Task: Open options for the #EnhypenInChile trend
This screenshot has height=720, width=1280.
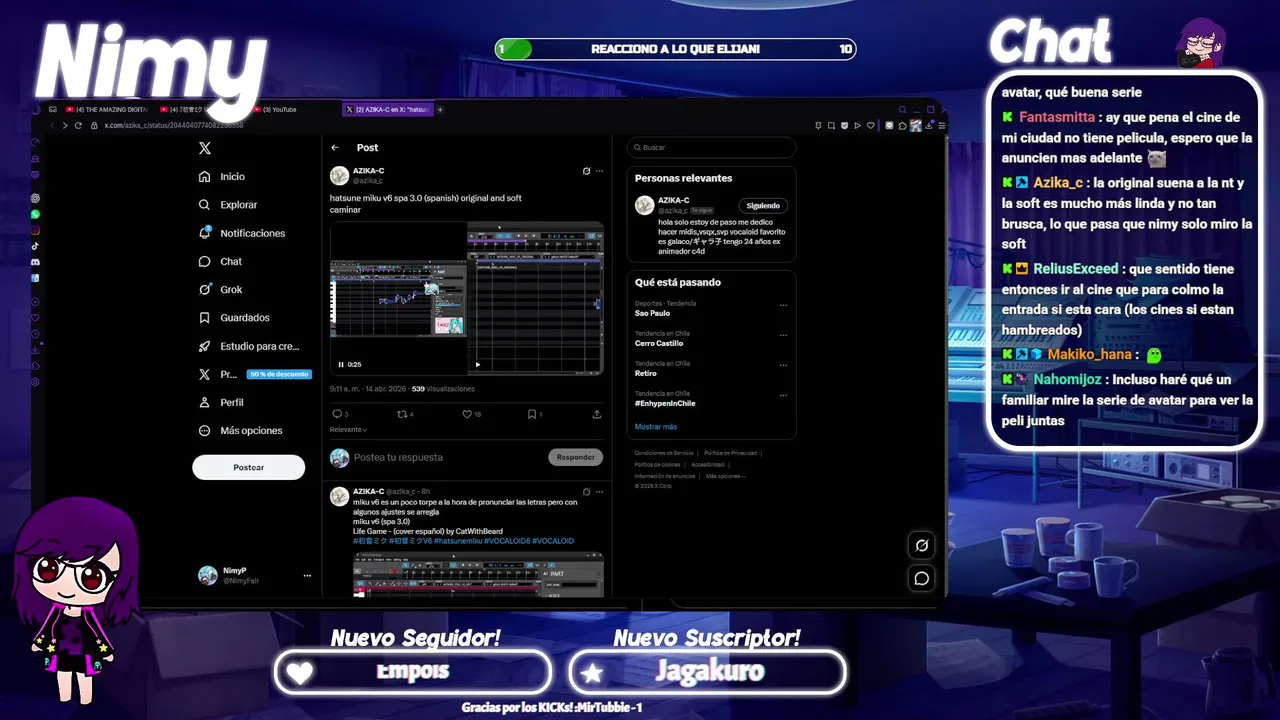Action: point(783,395)
